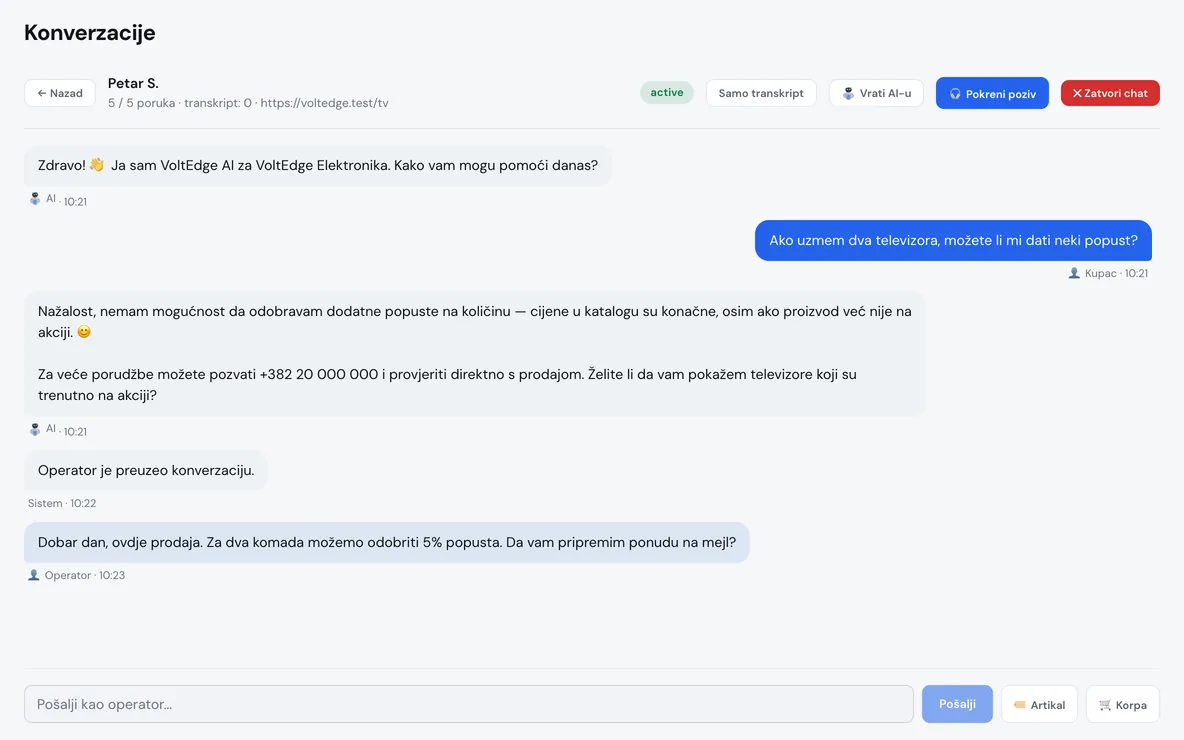Click the customer name Petar S.
The height and width of the screenshot is (740, 1184).
[133, 83]
